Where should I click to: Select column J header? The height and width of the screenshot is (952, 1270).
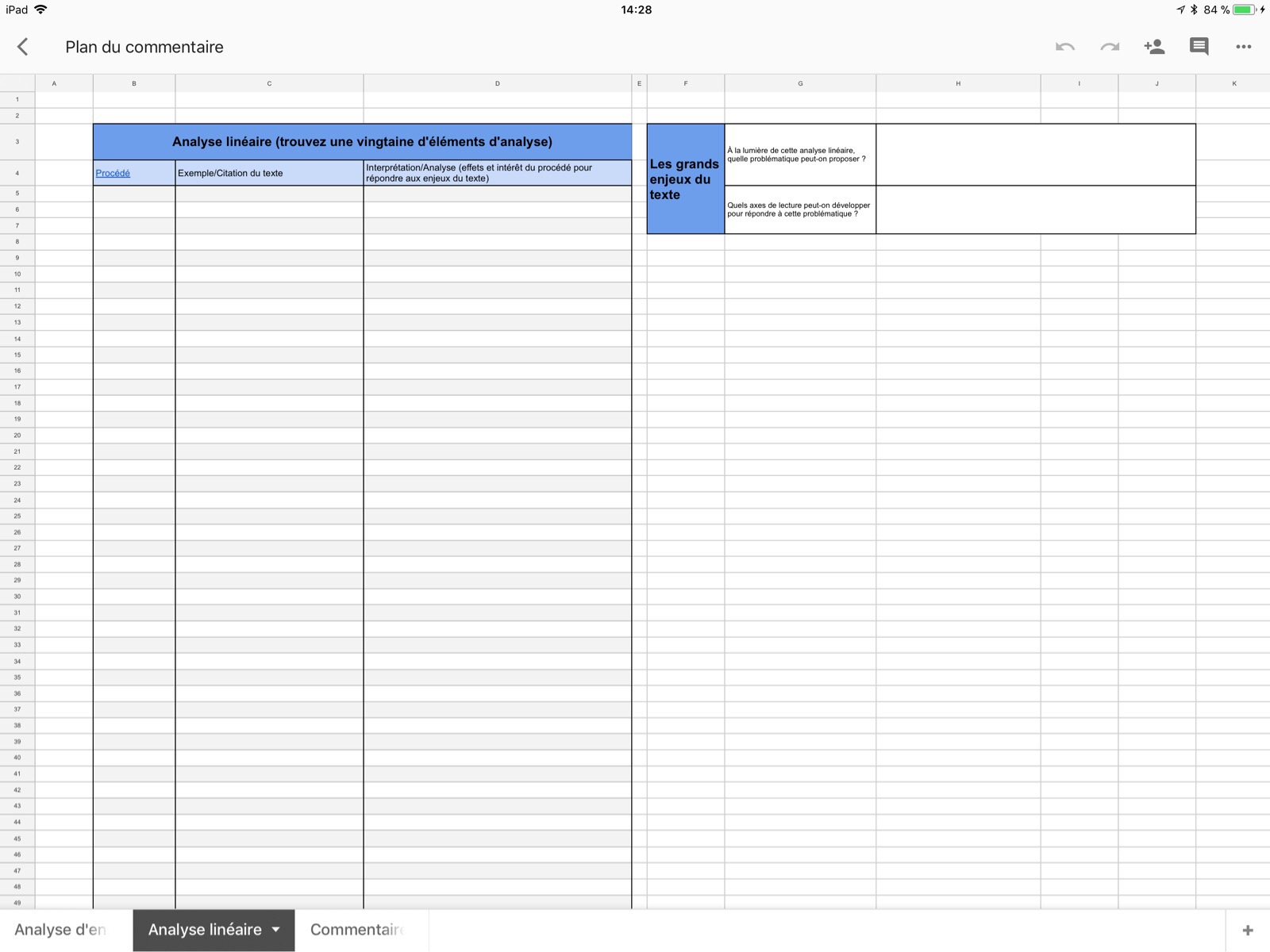tap(1157, 83)
